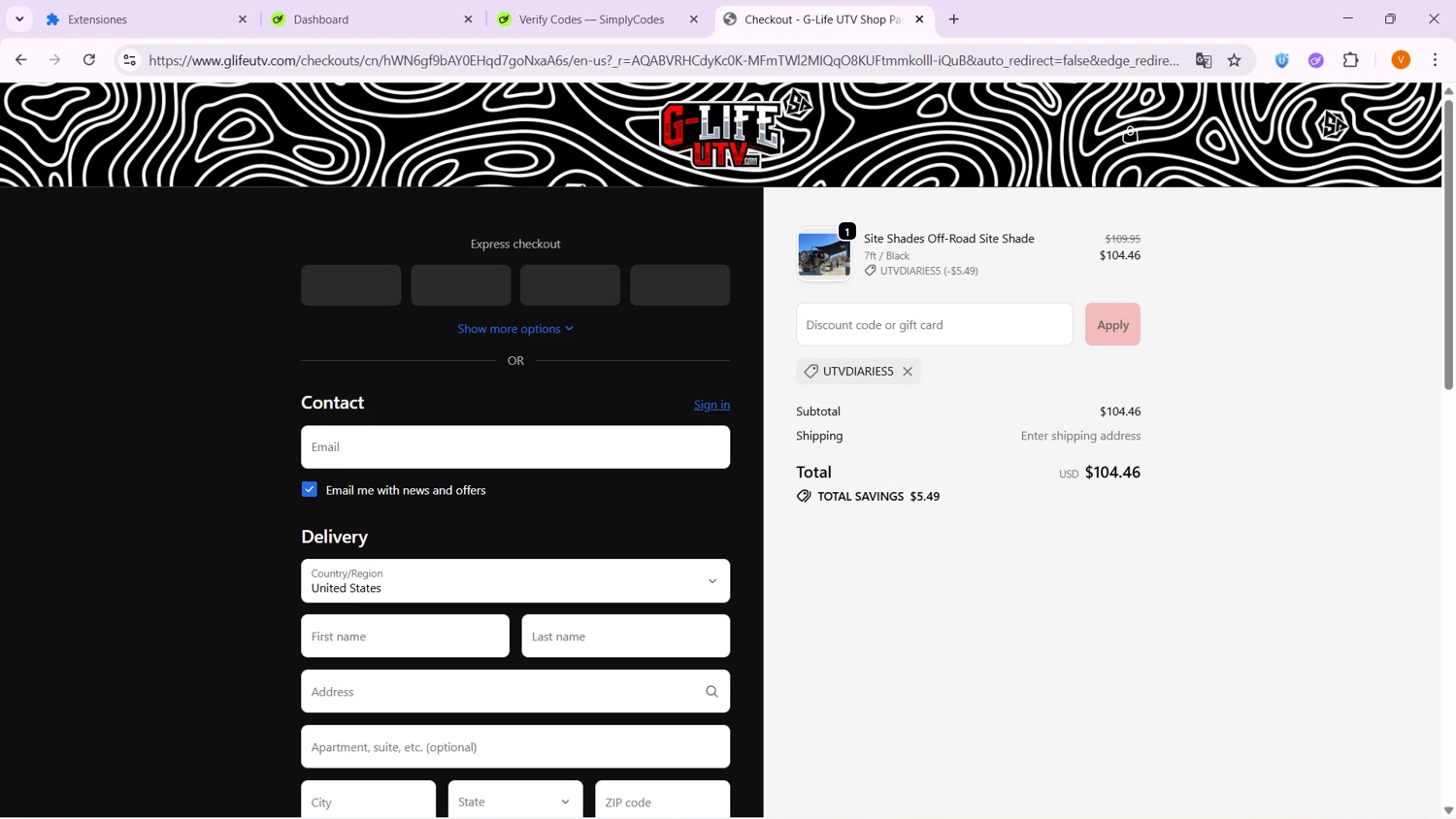The width and height of the screenshot is (1456, 819).
Task: Open the cart bag icon in header
Action: (x=1130, y=134)
